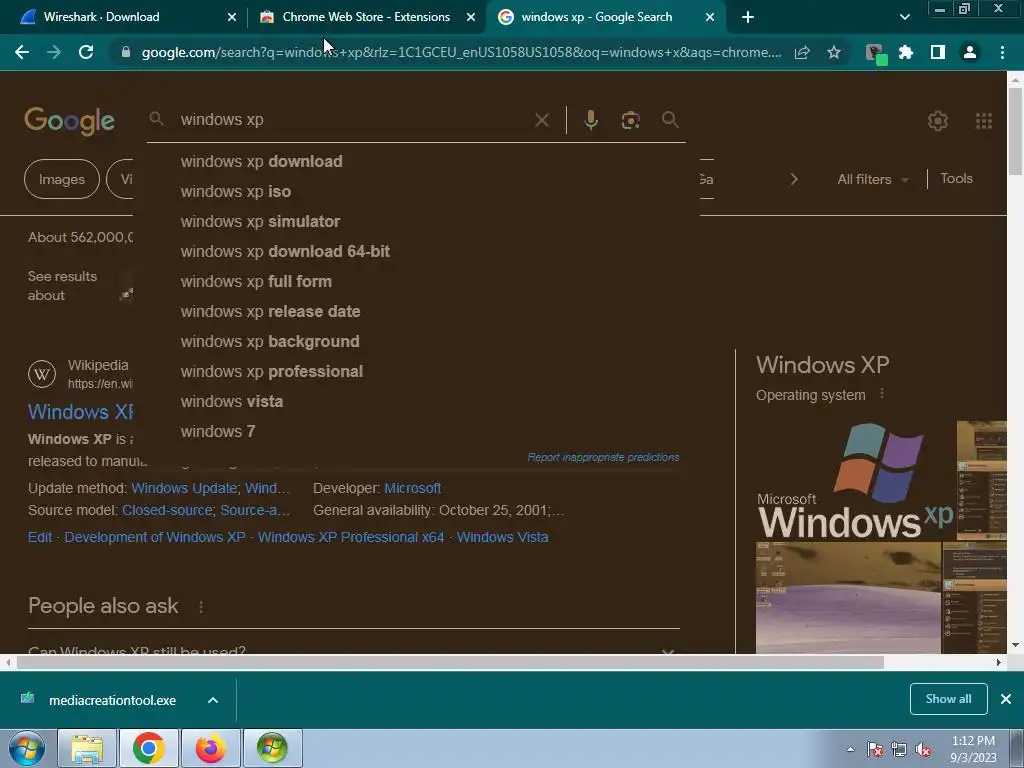The image size is (1024, 768).
Task: Open the Google apps grid
Action: [984, 121]
